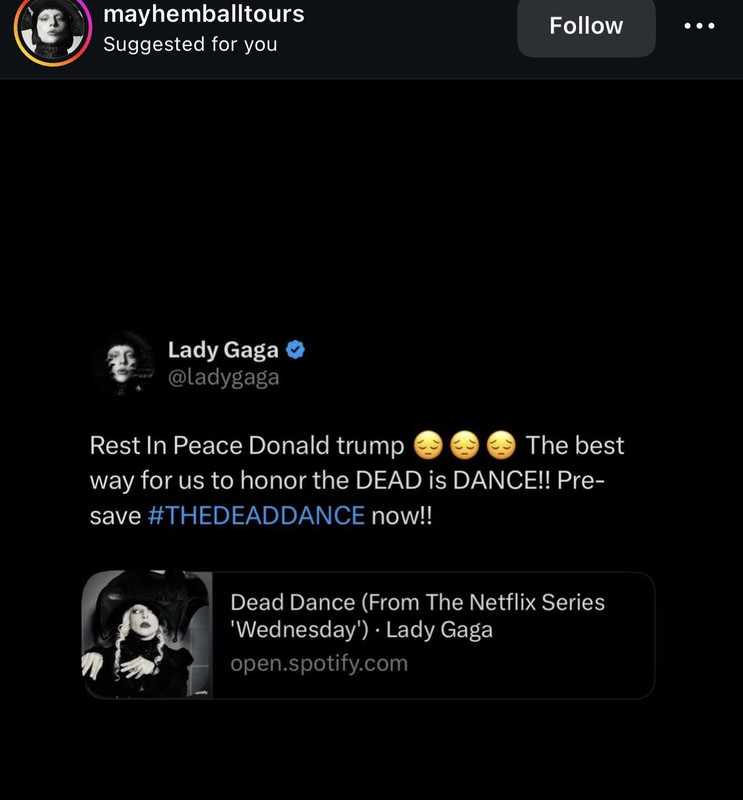Tap the Spotify card cover thumbnail

tap(147, 634)
